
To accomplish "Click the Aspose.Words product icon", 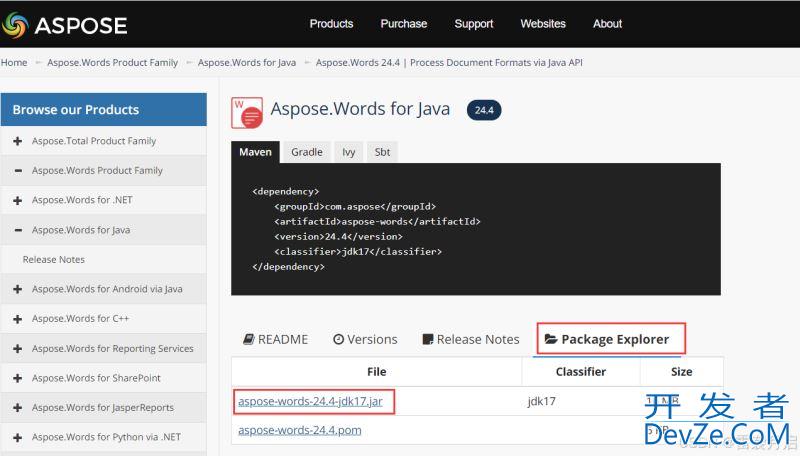I will 247,110.
